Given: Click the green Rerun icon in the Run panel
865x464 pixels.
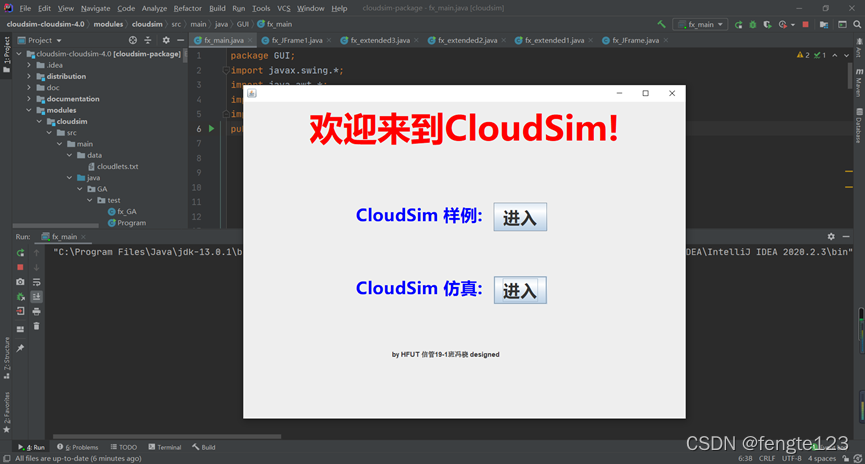Looking at the screenshot, I should (20, 253).
